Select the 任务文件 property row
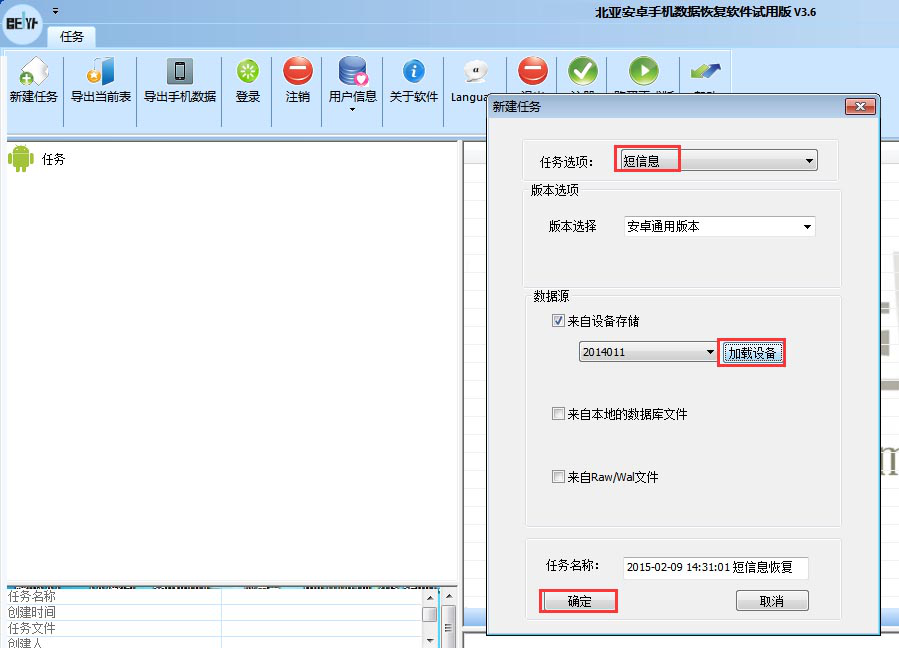The width and height of the screenshot is (899, 648). 215,628
